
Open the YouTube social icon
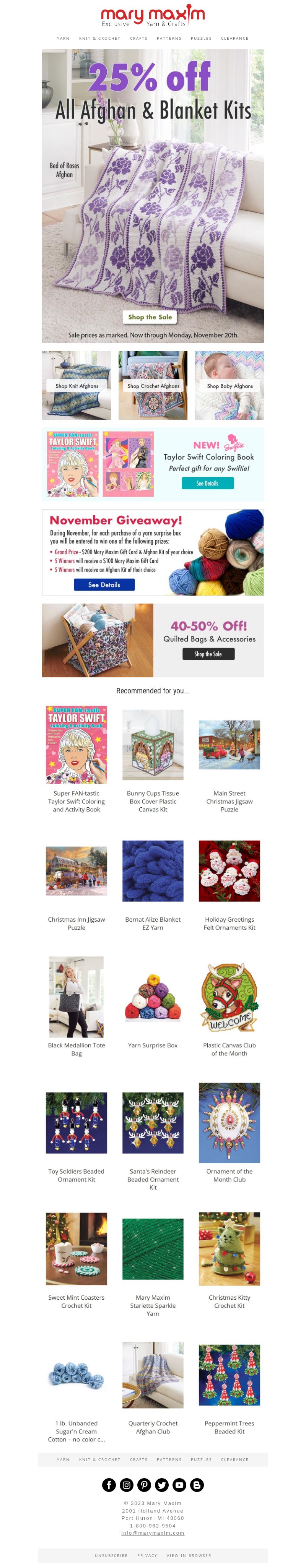pyautogui.click(x=179, y=1485)
